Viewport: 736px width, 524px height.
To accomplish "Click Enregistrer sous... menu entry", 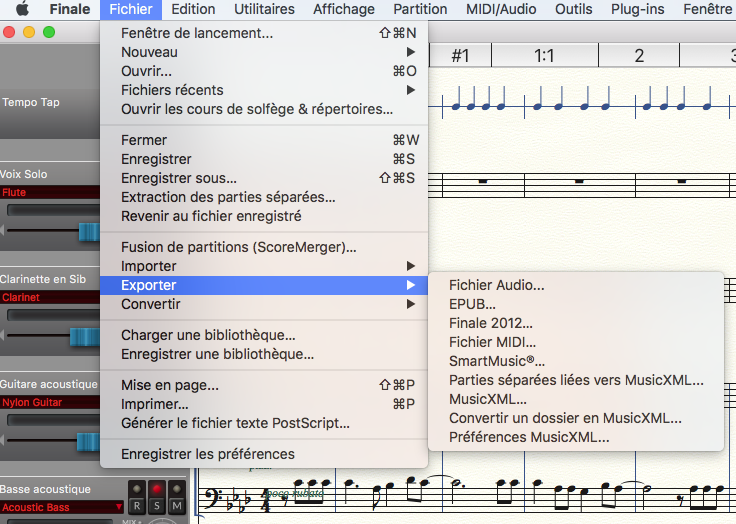I will 179,178.
